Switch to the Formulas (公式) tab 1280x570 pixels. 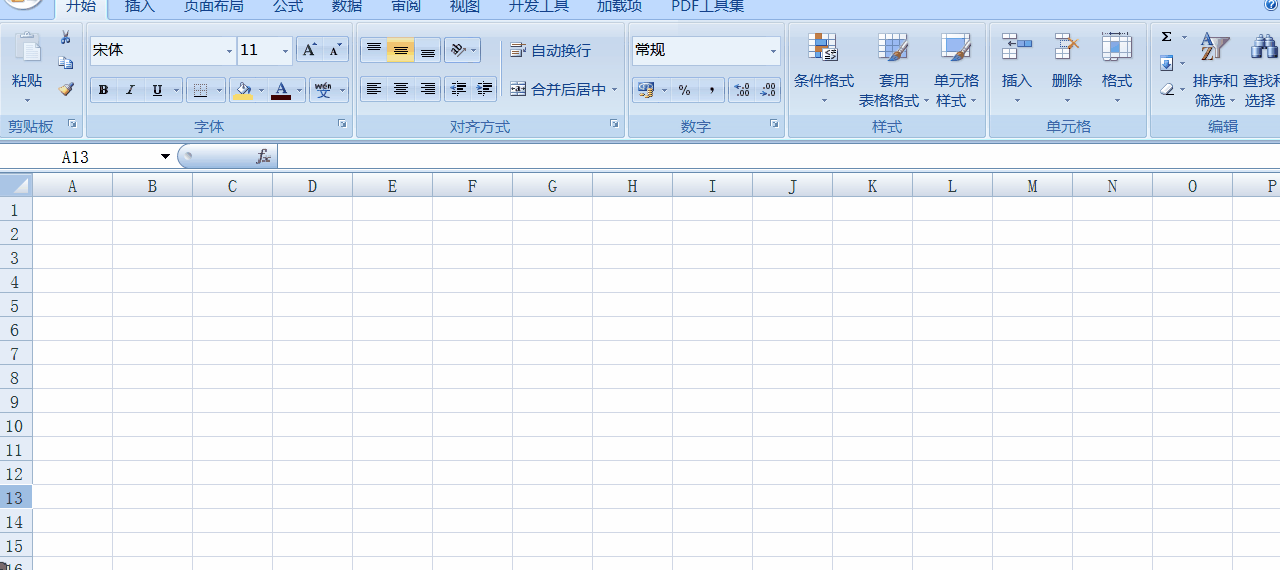coord(288,7)
